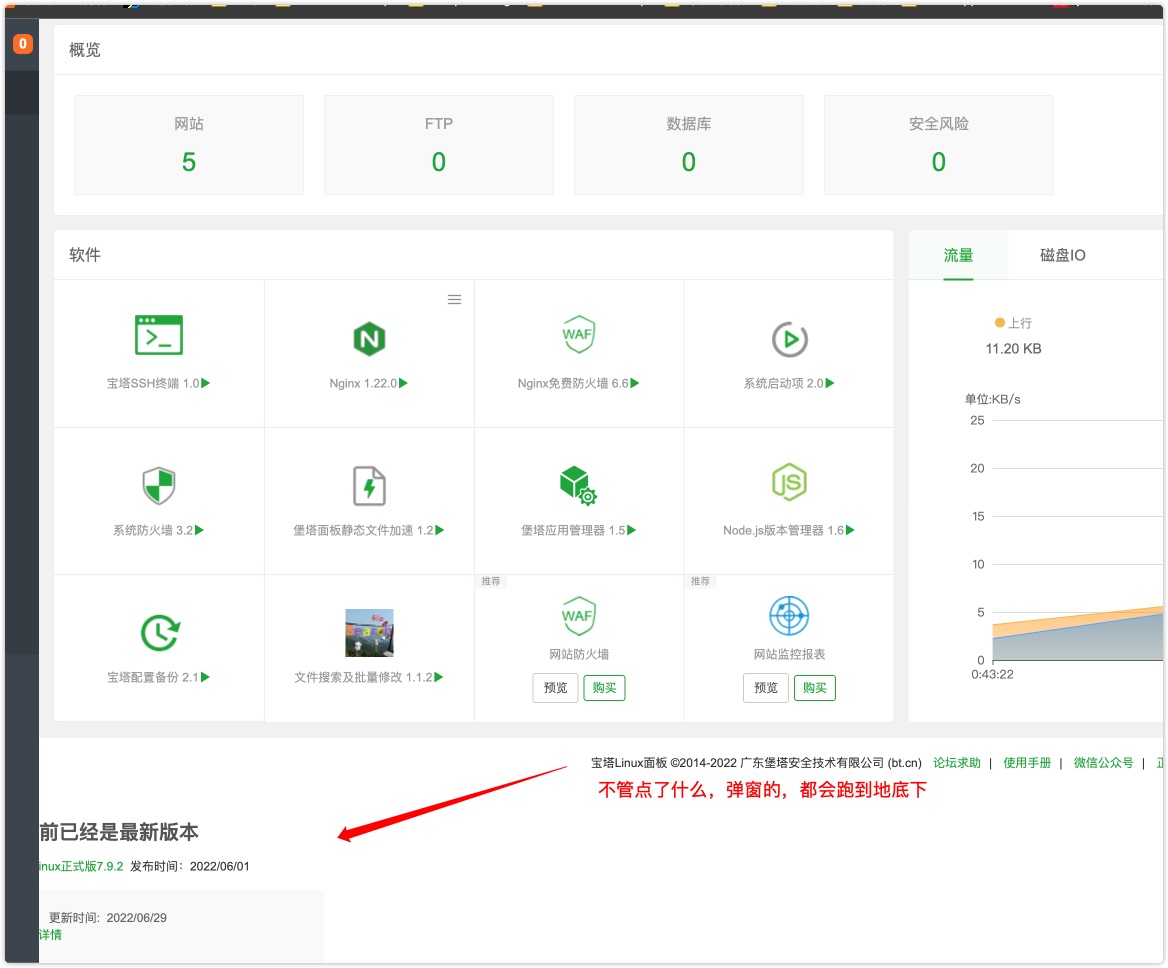This screenshot has width=1168, height=968.
Task: Click the arrow next to 堡塔应用管理器 1.5
Action: [631, 530]
